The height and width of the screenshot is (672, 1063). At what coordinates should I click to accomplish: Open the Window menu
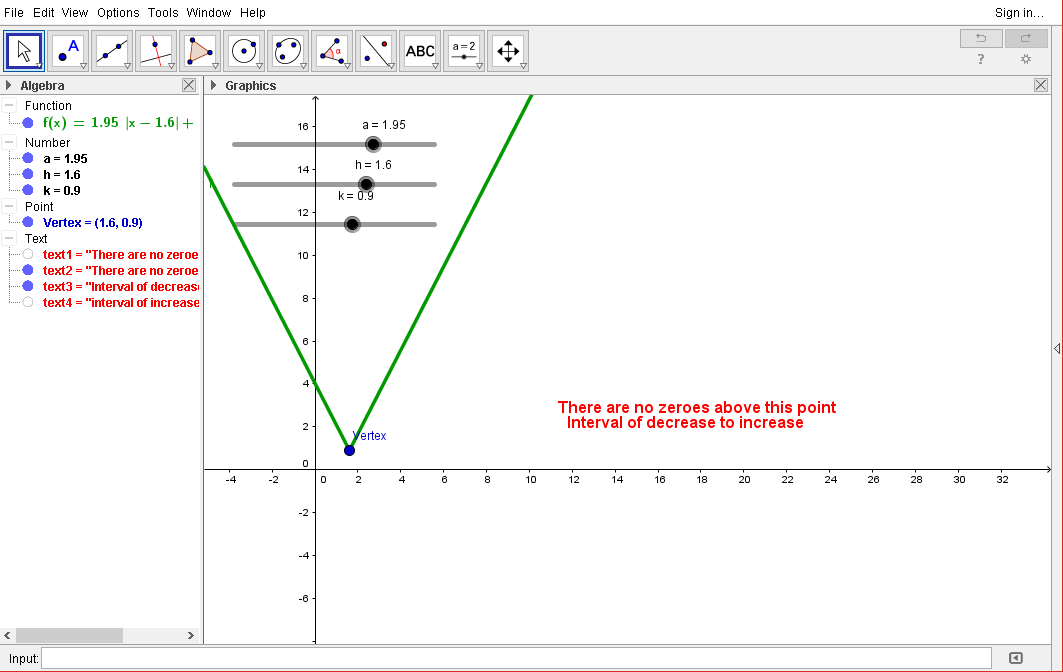pos(209,12)
